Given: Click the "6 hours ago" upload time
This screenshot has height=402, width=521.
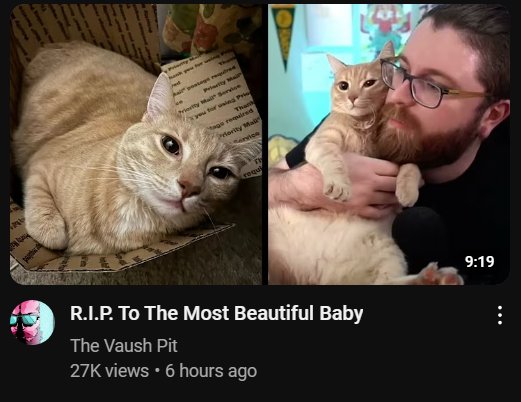Looking at the screenshot, I should (x=211, y=371).
